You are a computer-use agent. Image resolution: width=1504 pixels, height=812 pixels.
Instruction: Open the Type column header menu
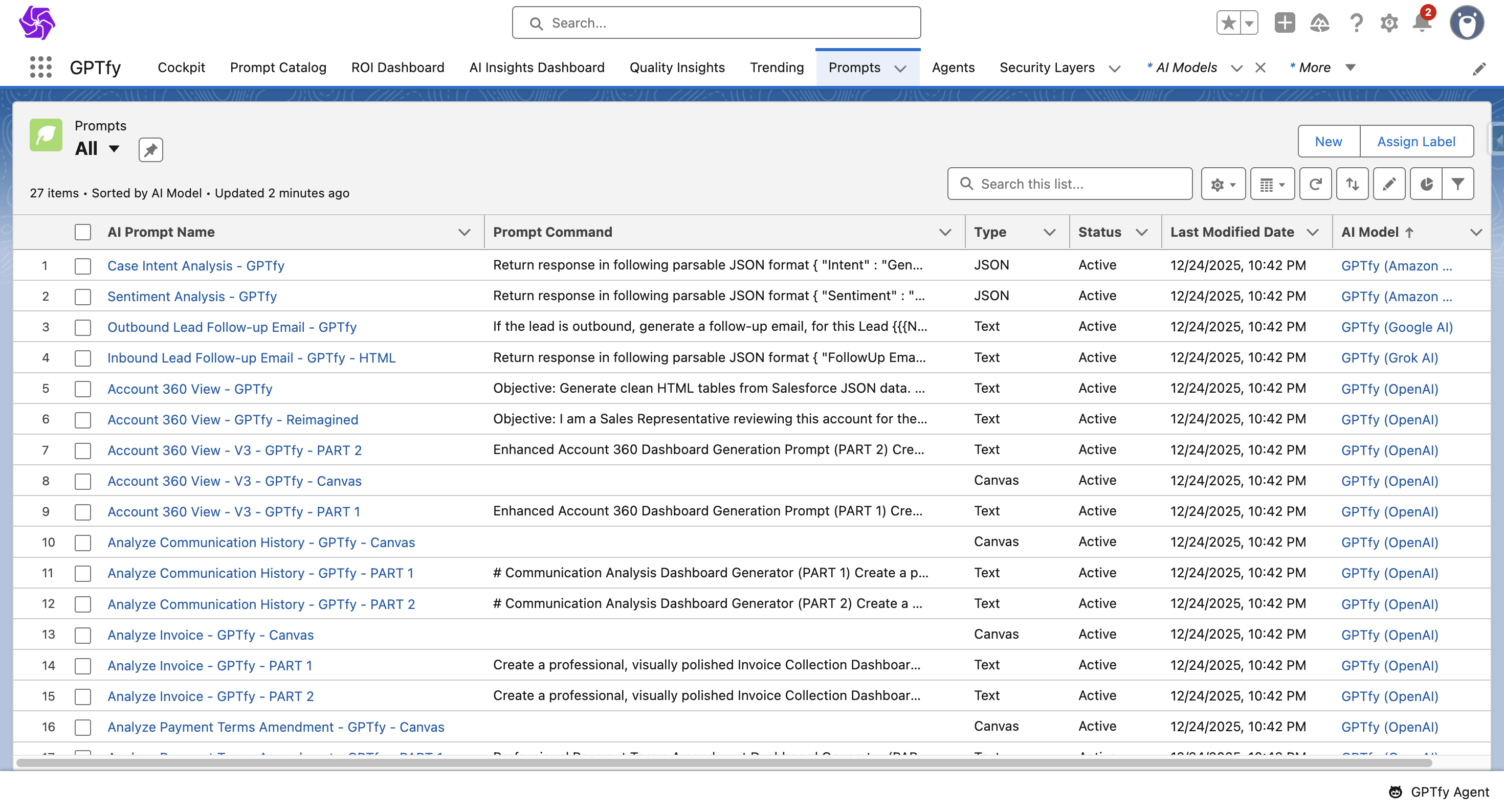click(1049, 232)
